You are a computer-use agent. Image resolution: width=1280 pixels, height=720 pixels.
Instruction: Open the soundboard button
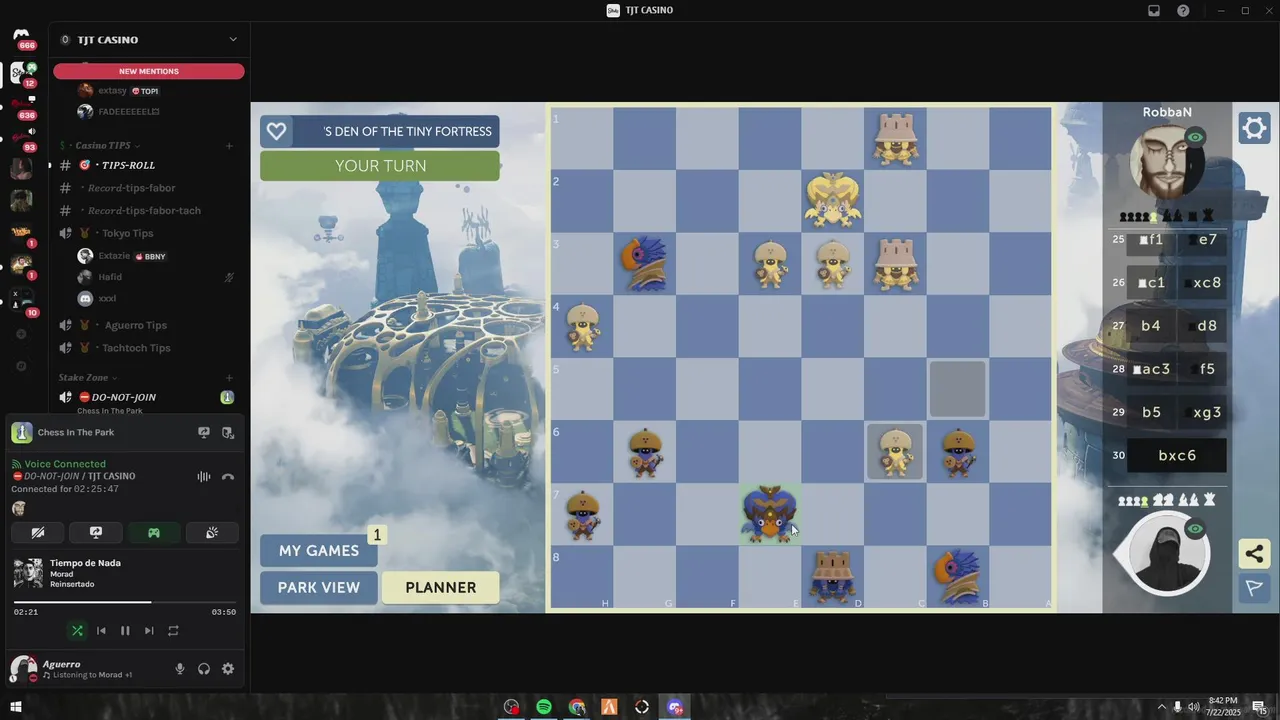click(212, 533)
